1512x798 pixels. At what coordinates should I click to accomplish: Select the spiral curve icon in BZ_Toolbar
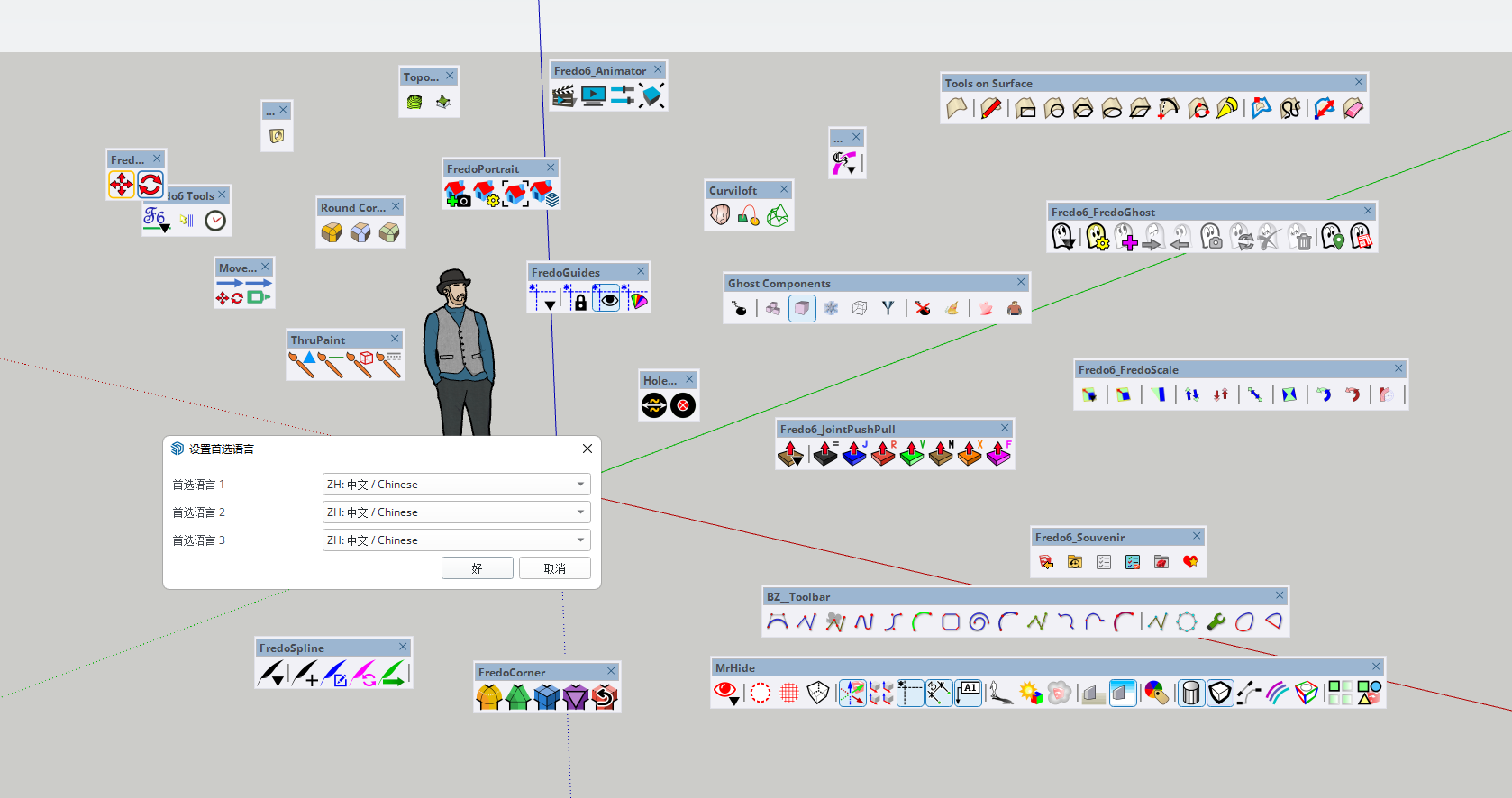coord(979,621)
